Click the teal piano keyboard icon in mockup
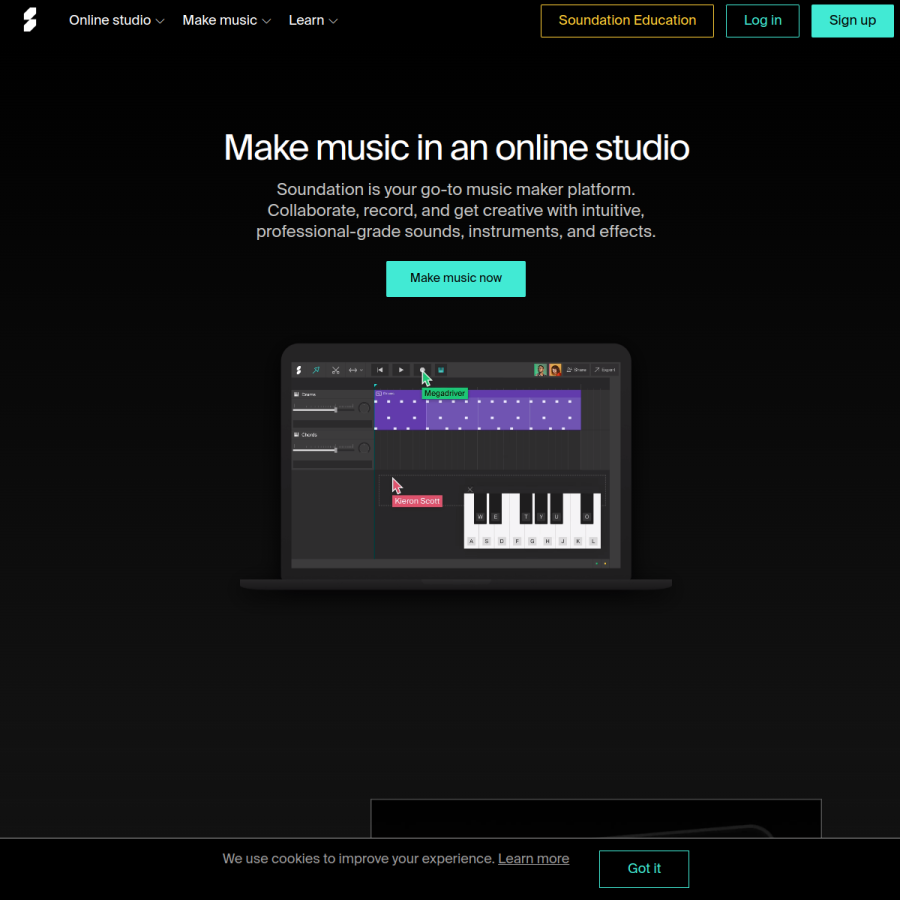The image size is (900, 900). (x=441, y=370)
